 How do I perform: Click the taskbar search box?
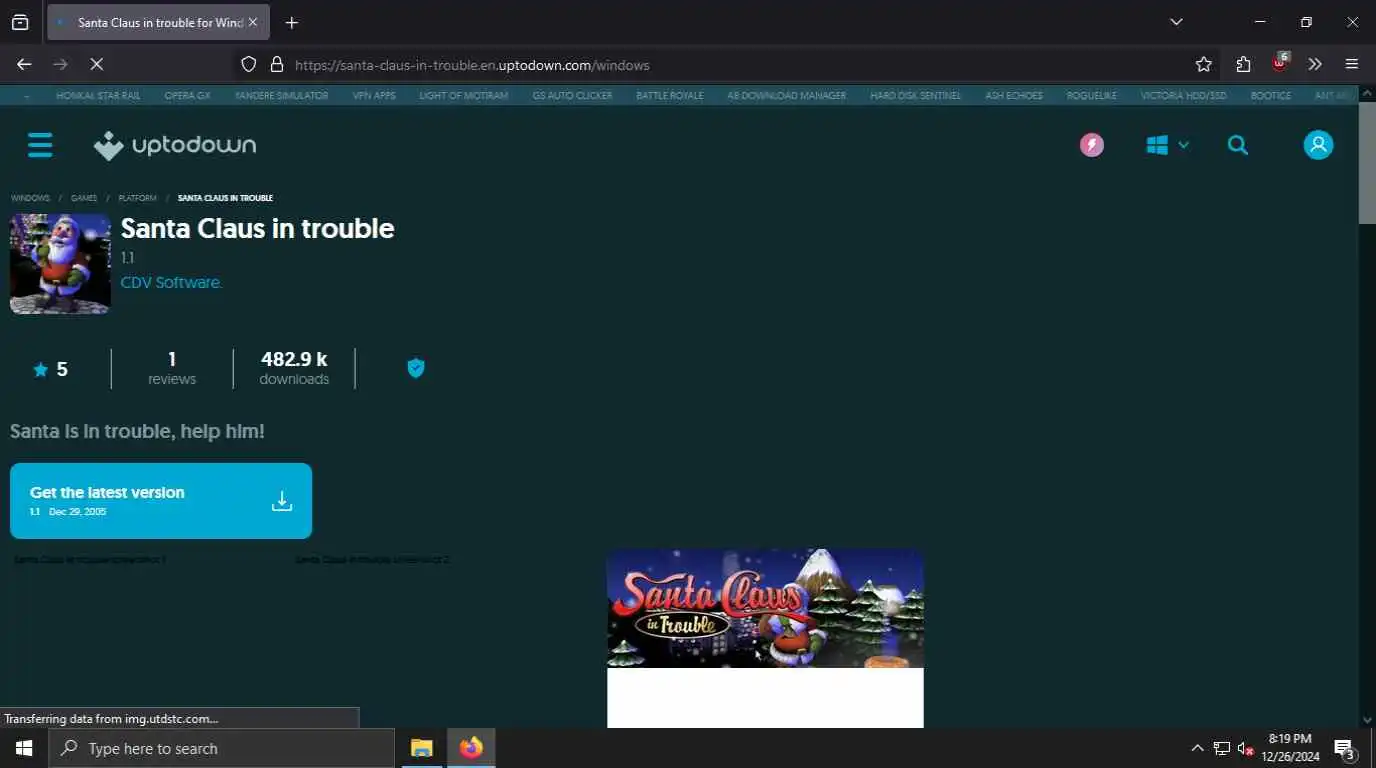click(221, 748)
